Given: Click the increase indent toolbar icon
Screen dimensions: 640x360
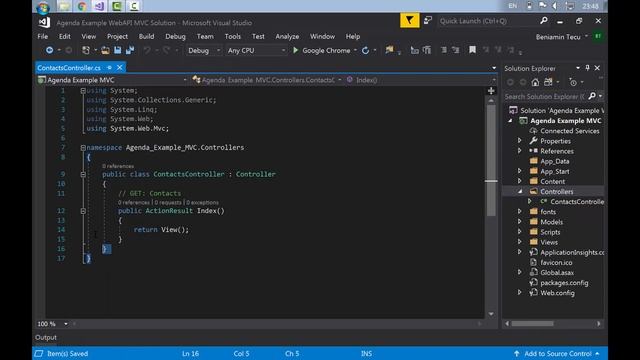Looking at the screenshot, I should coord(456,50).
